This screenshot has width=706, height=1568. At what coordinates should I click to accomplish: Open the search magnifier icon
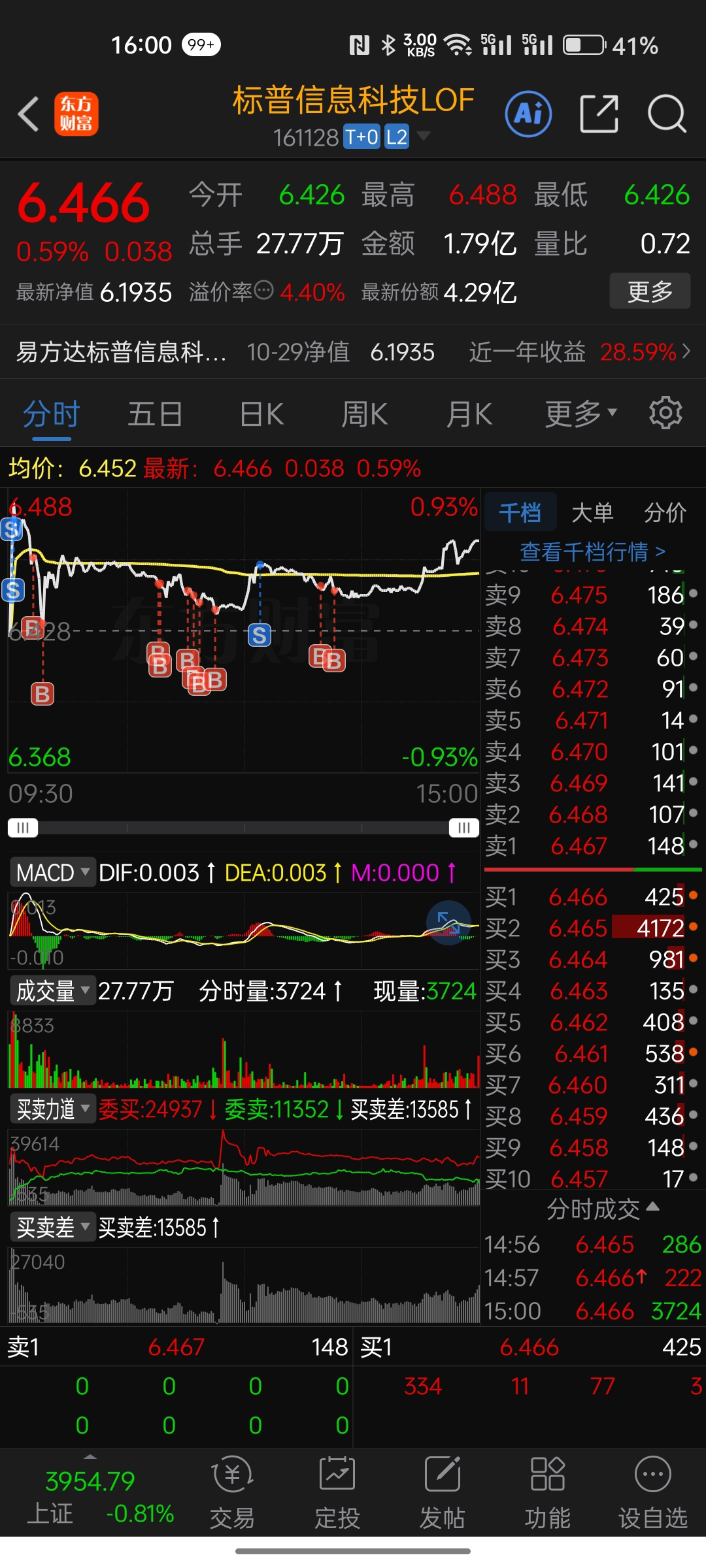pyautogui.click(x=667, y=114)
